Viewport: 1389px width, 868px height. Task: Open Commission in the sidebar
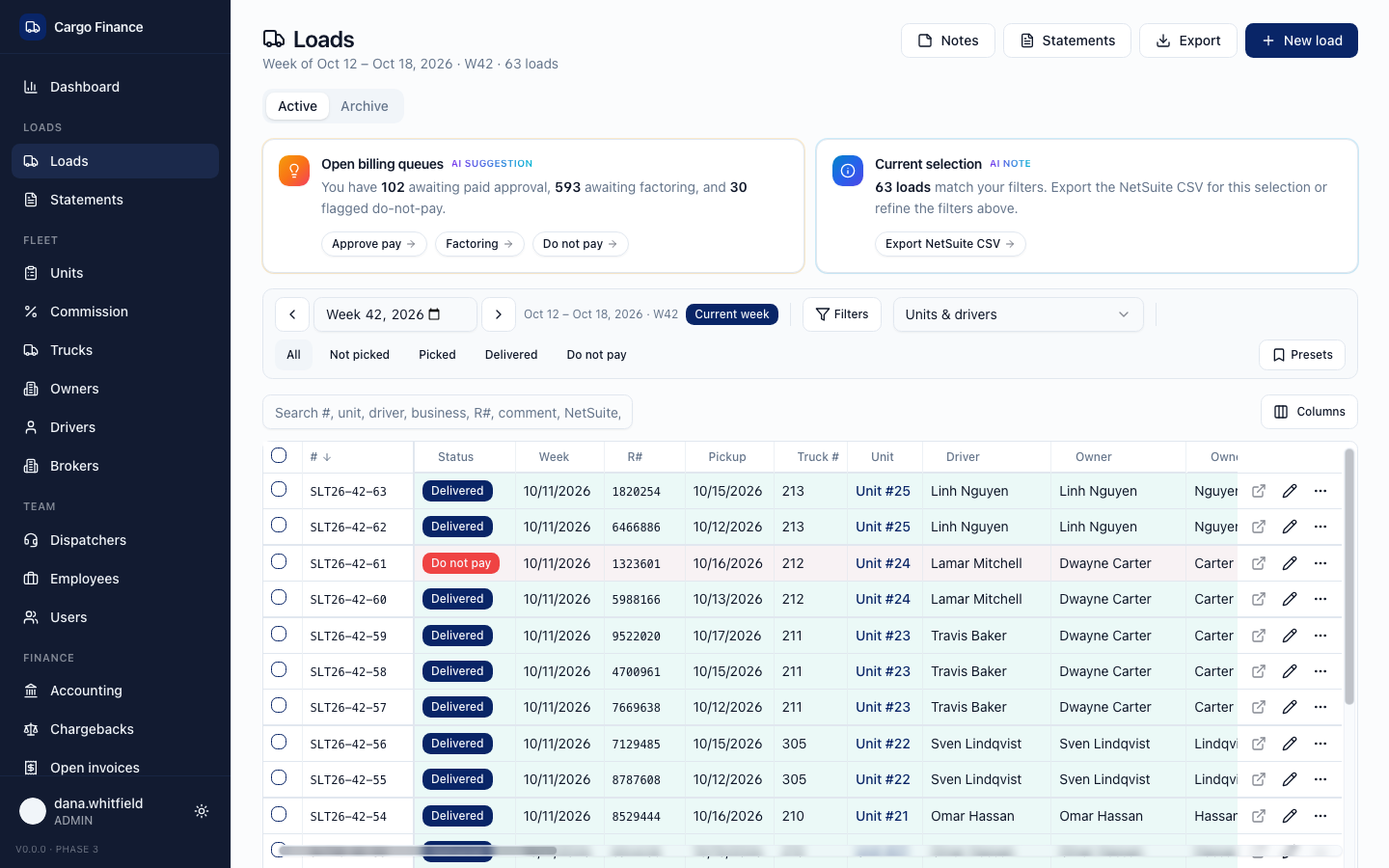[115, 312]
